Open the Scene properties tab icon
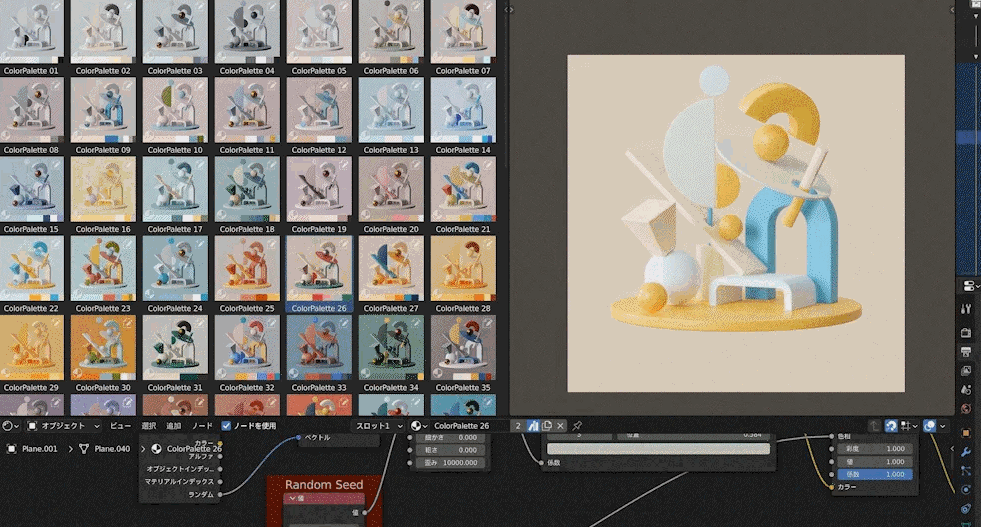Viewport: 981px width, 527px height. 966,389
